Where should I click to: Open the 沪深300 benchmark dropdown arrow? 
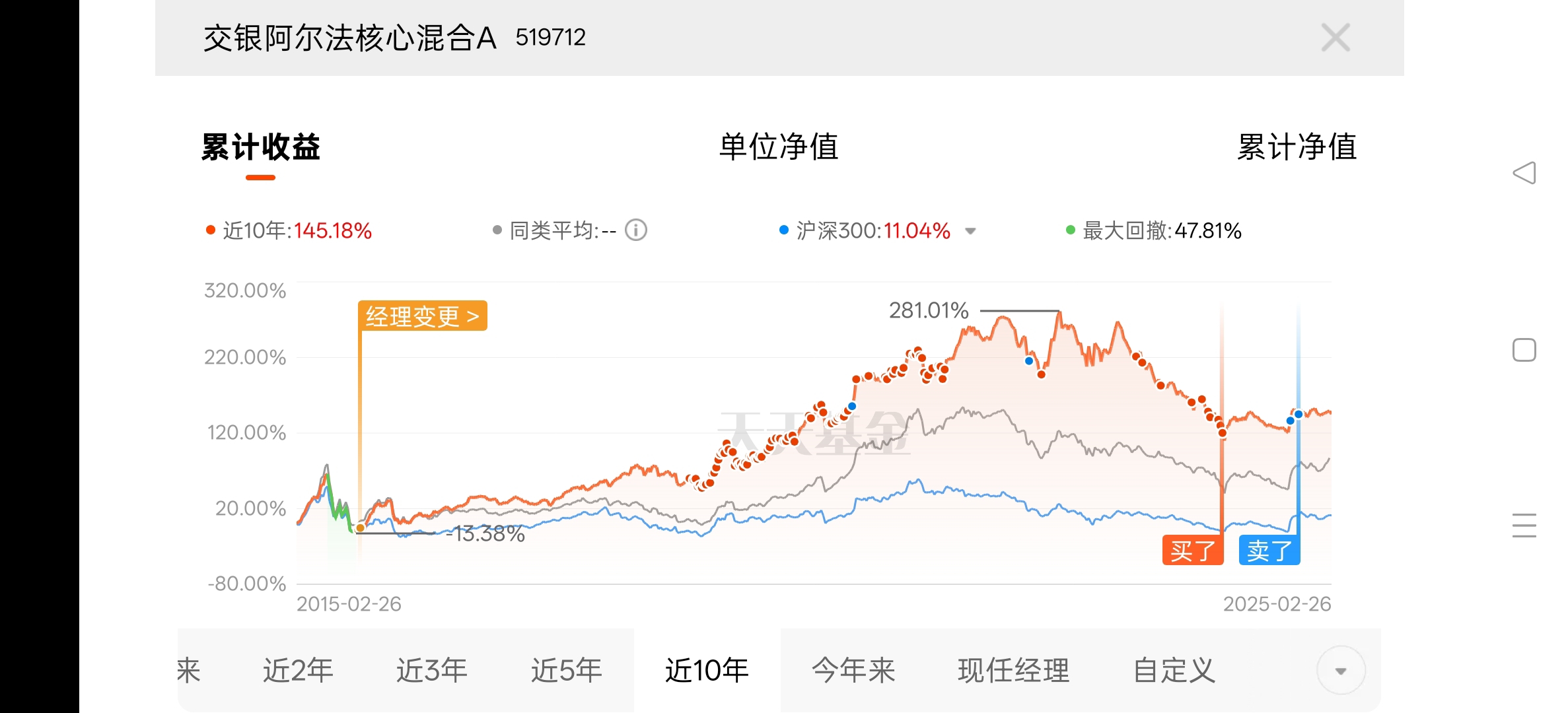[970, 231]
